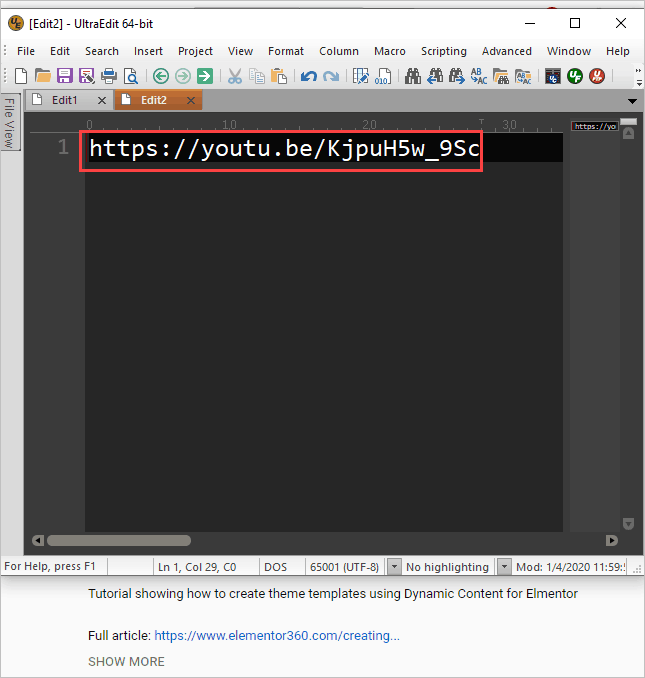Click the DOS line ending status field
This screenshot has width=645, height=678.
coord(275,567)
